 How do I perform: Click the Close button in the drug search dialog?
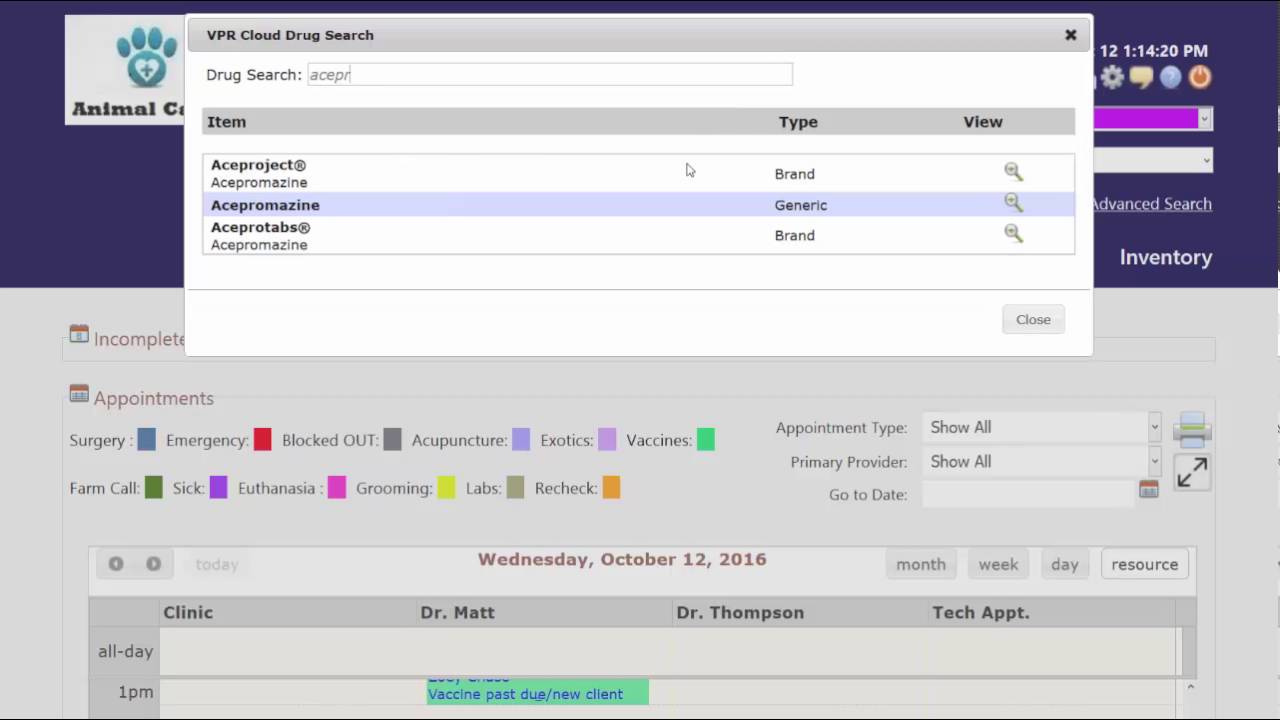tap(1033, 319)
